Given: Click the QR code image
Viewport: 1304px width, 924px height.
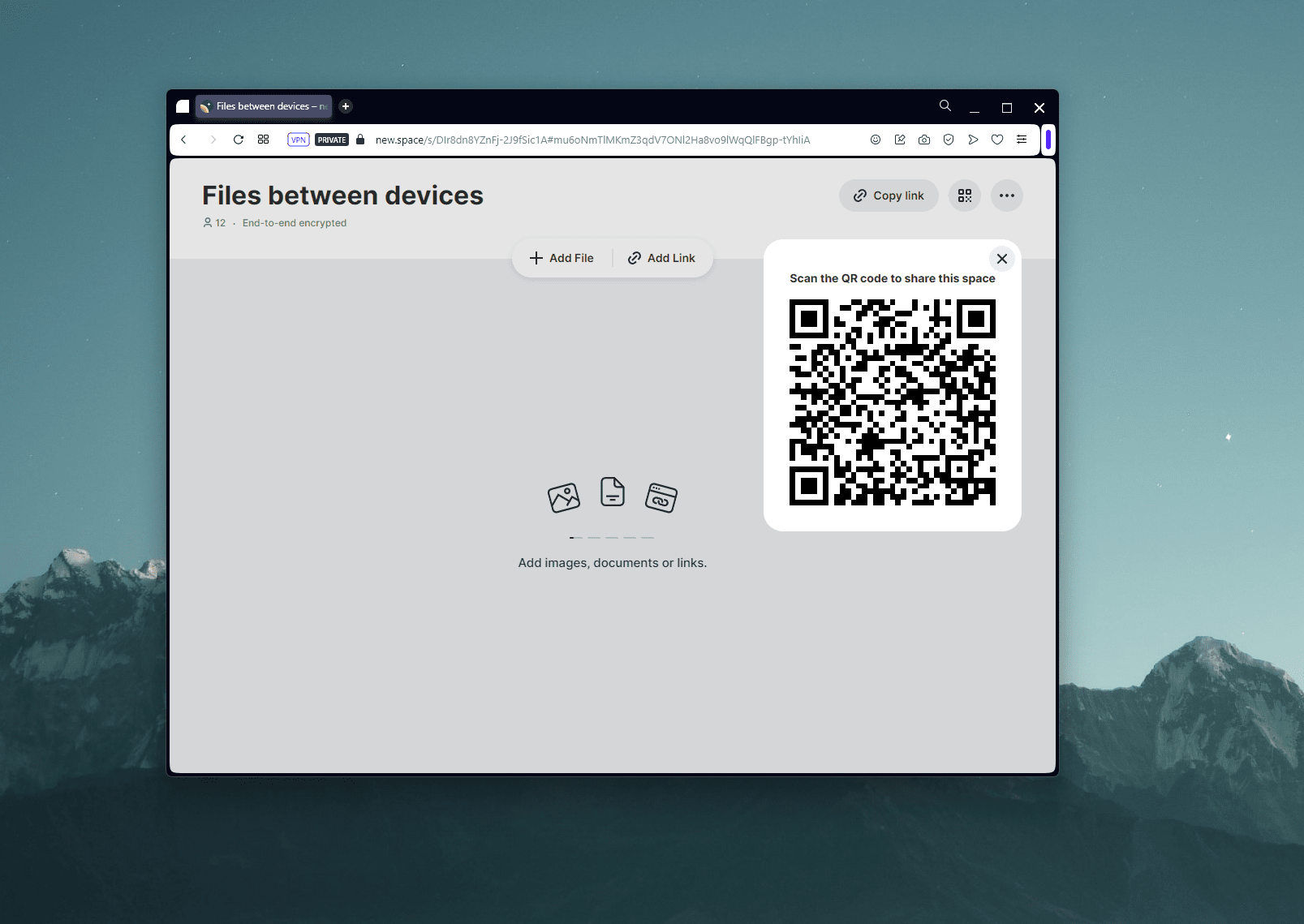Looking at the screenshot, I should (x=893, y=402).
